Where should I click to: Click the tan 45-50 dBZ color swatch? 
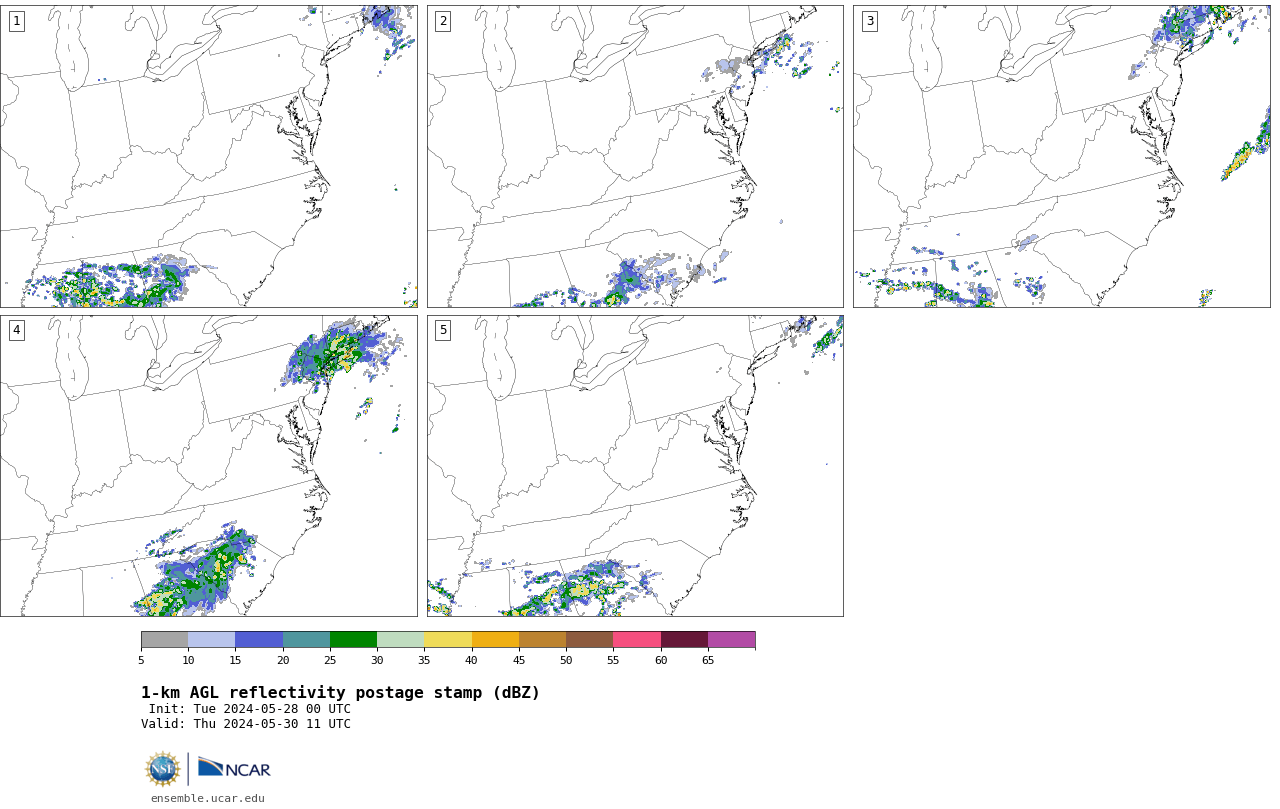[542, 640]
